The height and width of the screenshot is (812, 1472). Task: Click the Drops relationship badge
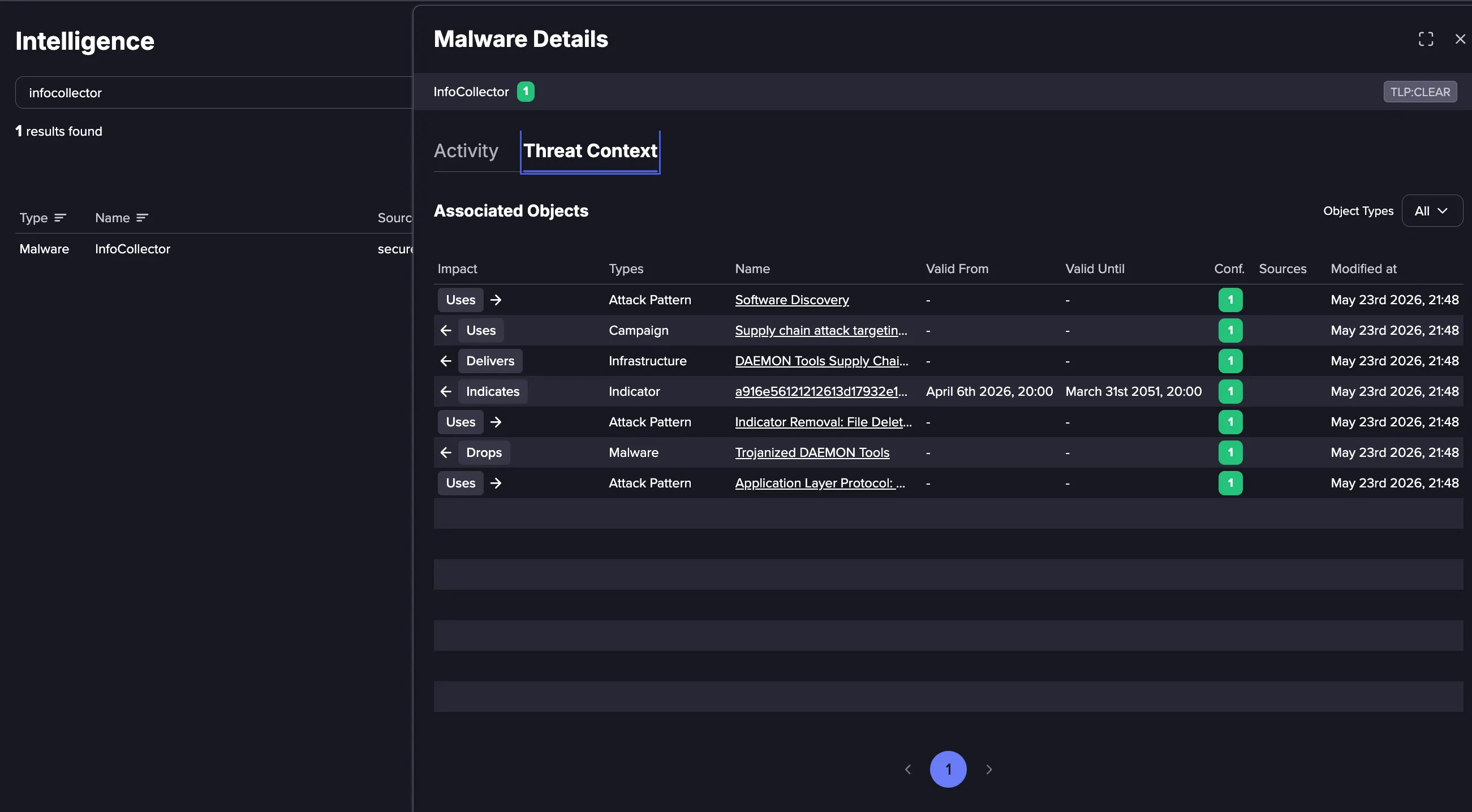click(484, 452)
